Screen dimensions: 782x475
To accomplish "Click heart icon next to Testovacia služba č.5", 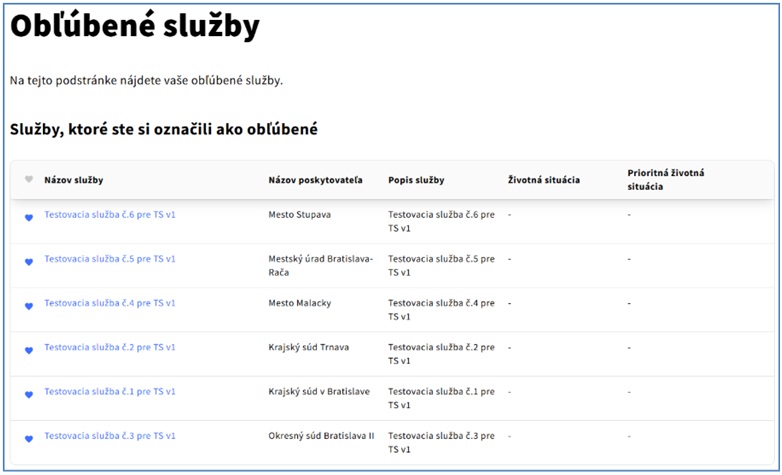I will click(x=29, y=262).
